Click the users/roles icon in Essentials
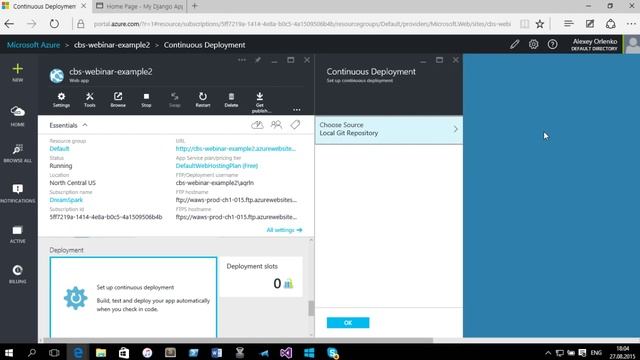Screen dimensions: 640x360 pos(276,125)
